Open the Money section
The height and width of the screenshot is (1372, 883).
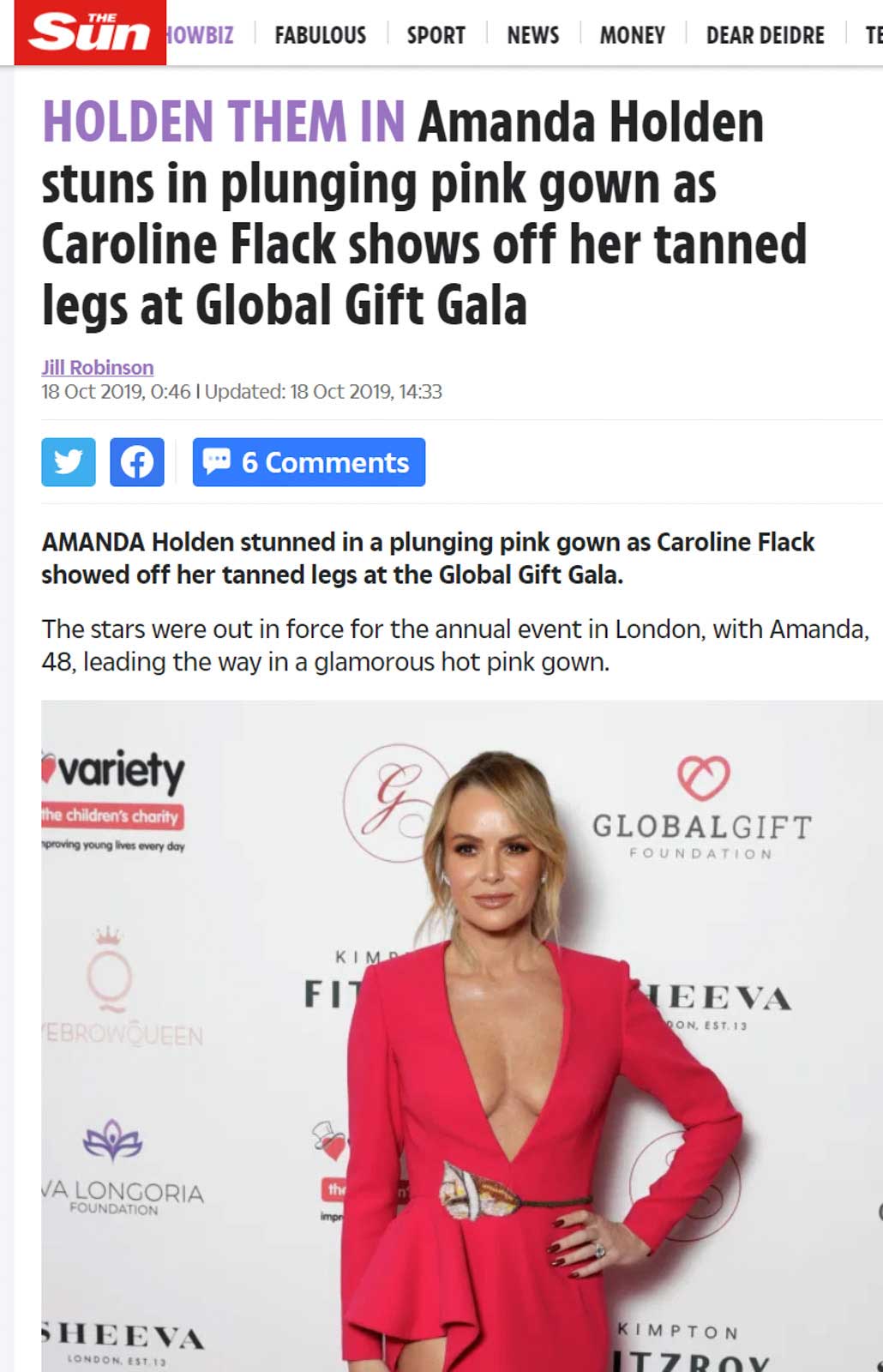click(x=632, y=35)
